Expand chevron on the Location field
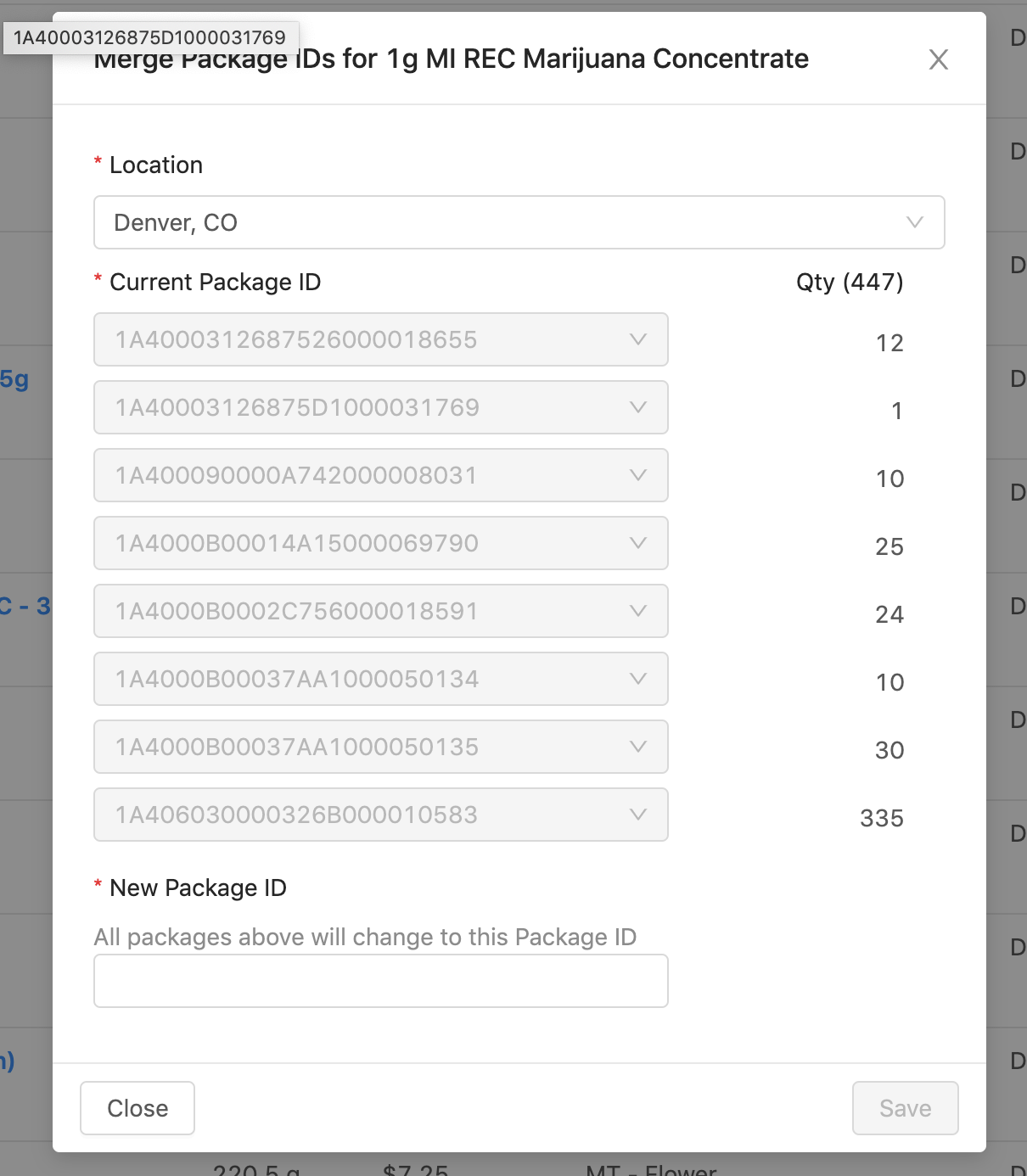Image resolution: width=1027 pixels, height=1176 pixels. click(x=914, y=222)
